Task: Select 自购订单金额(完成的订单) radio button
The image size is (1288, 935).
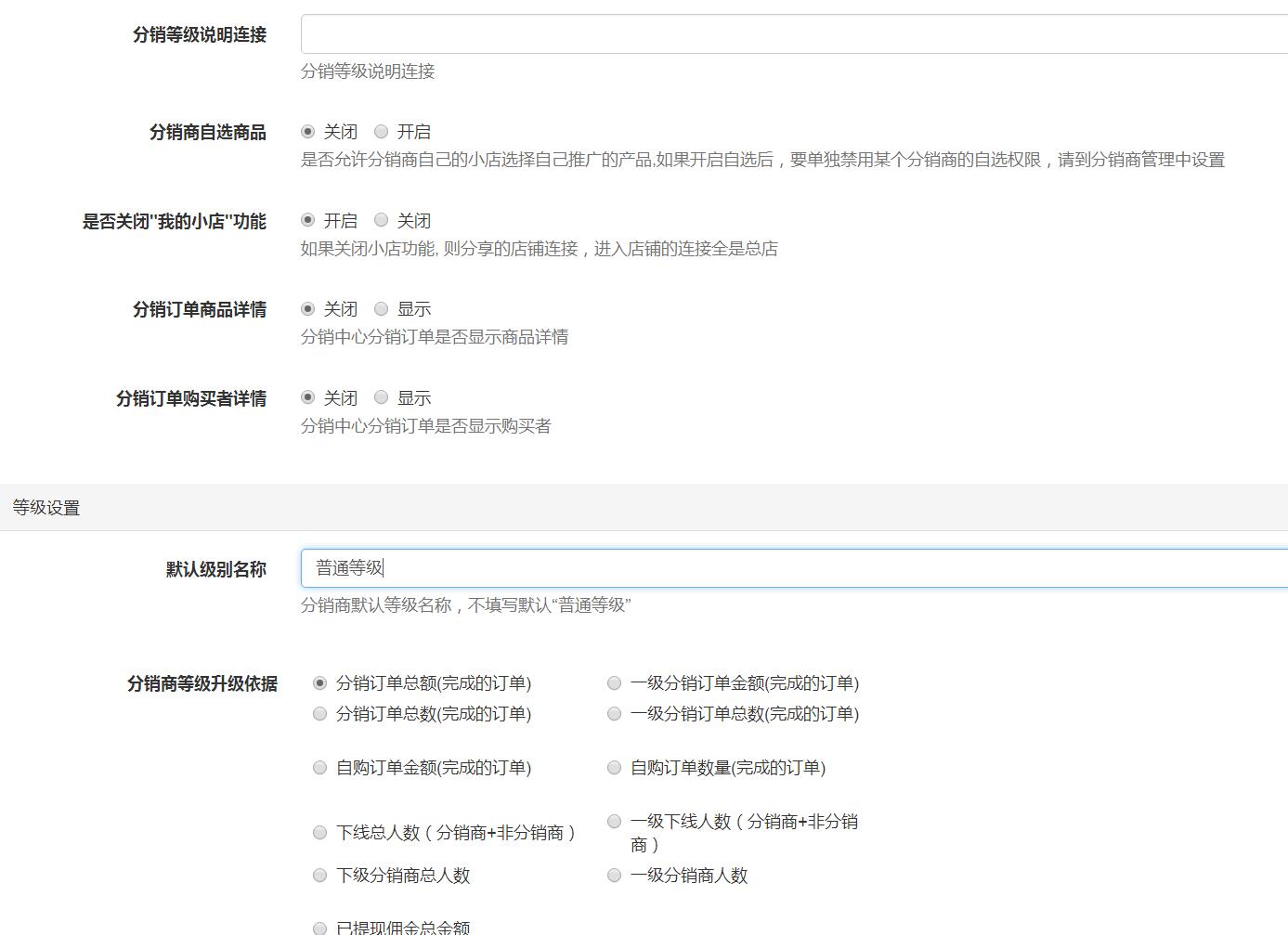Action: point(320,768)
